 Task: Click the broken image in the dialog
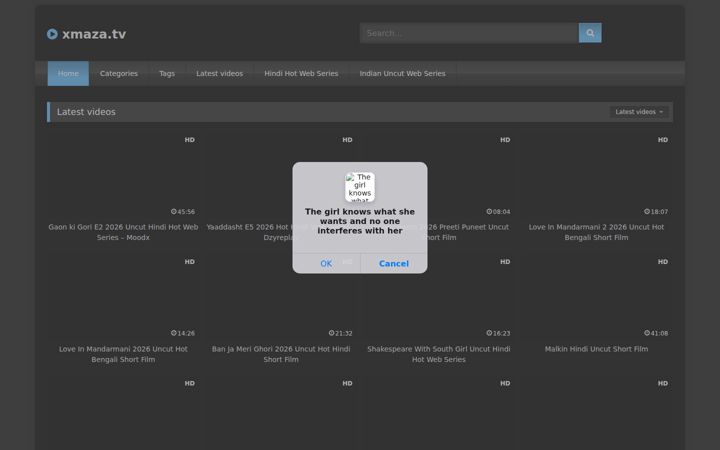coord(360,187)
